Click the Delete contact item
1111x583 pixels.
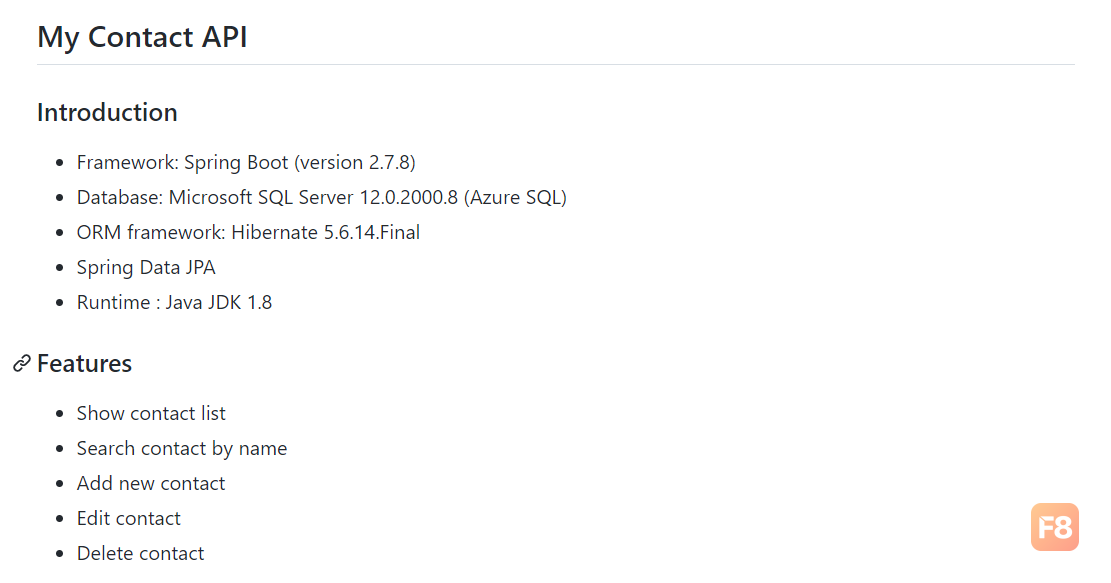coord(140,553)
